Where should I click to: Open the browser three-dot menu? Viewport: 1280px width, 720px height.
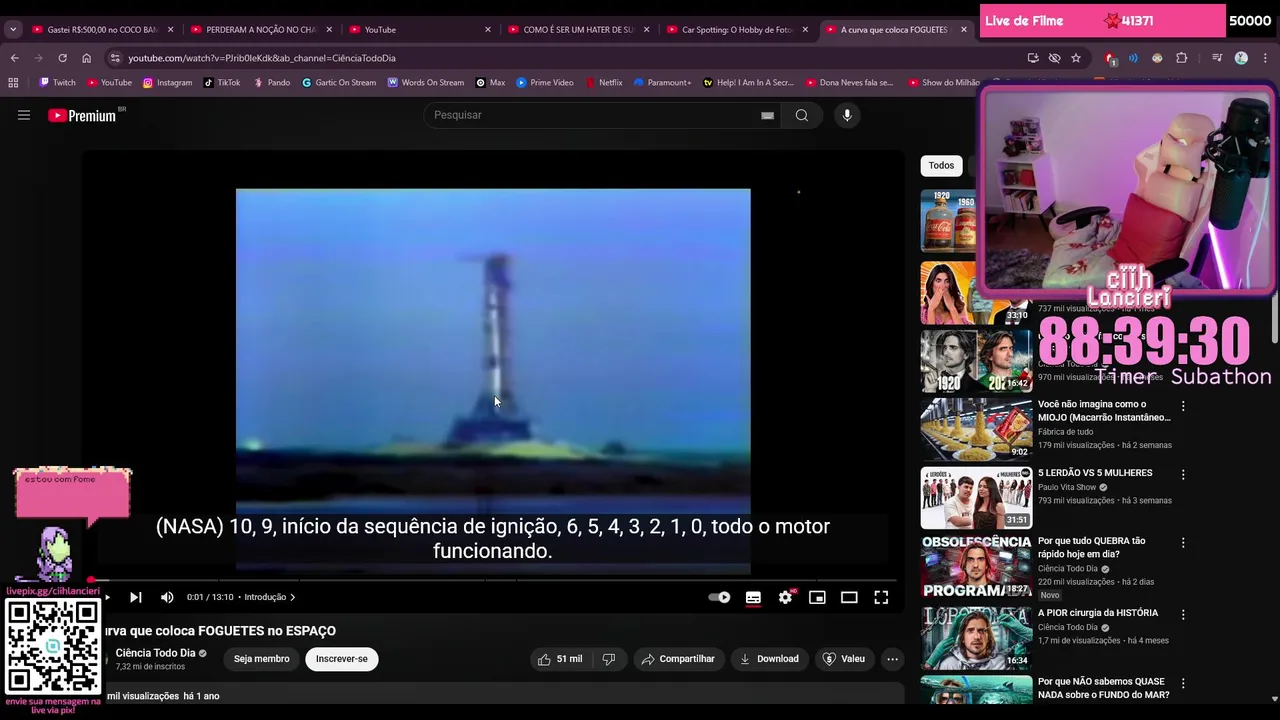pos(1265,58)
